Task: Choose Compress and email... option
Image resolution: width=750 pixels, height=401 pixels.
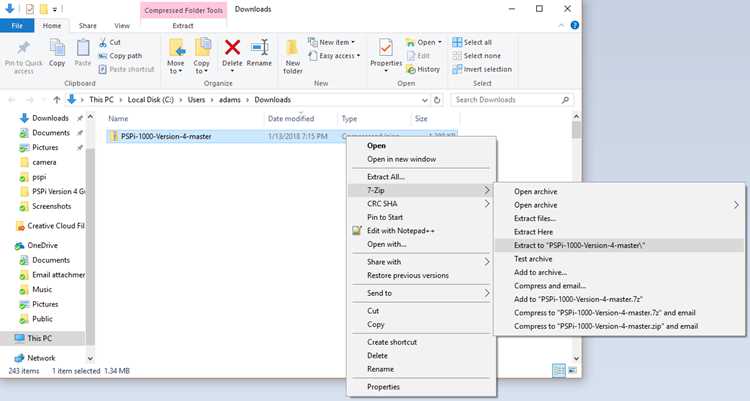Action: (620, 286)
